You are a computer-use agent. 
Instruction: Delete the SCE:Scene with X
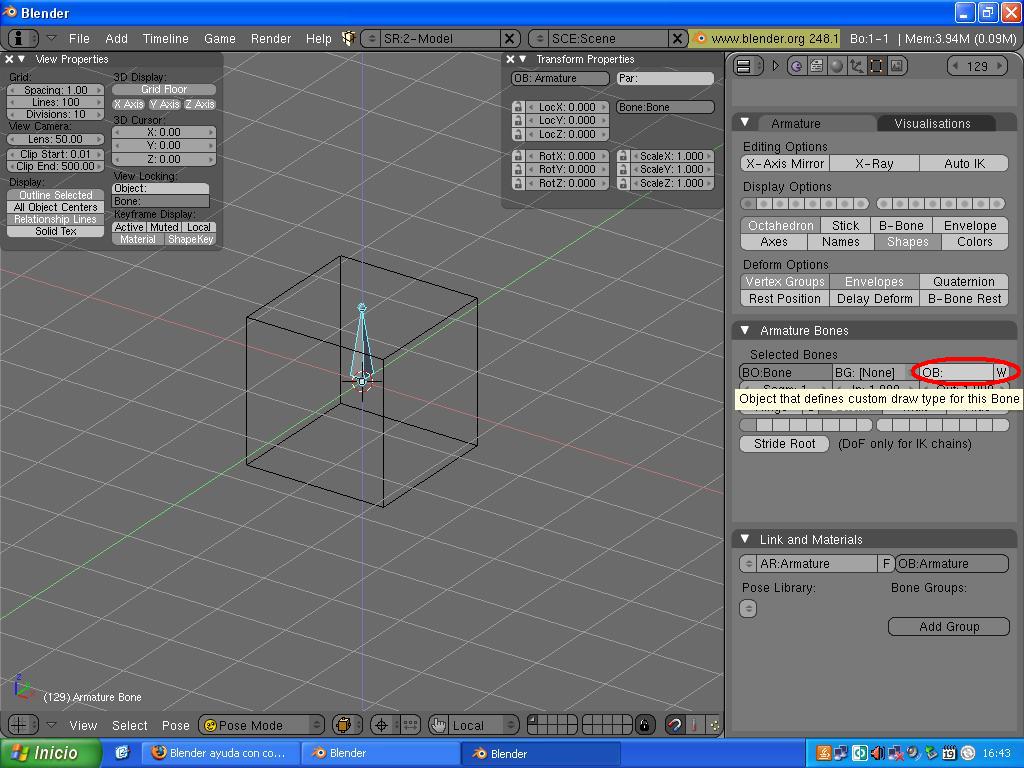[x=678, y=39]
